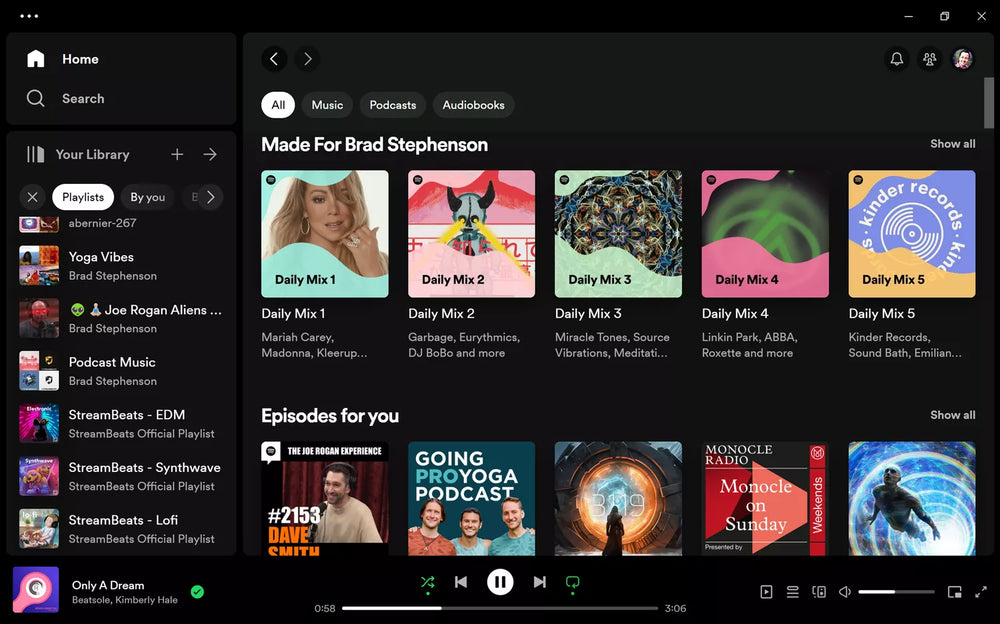
Task: Mute audio with the speaker icon
Action: 845,592
